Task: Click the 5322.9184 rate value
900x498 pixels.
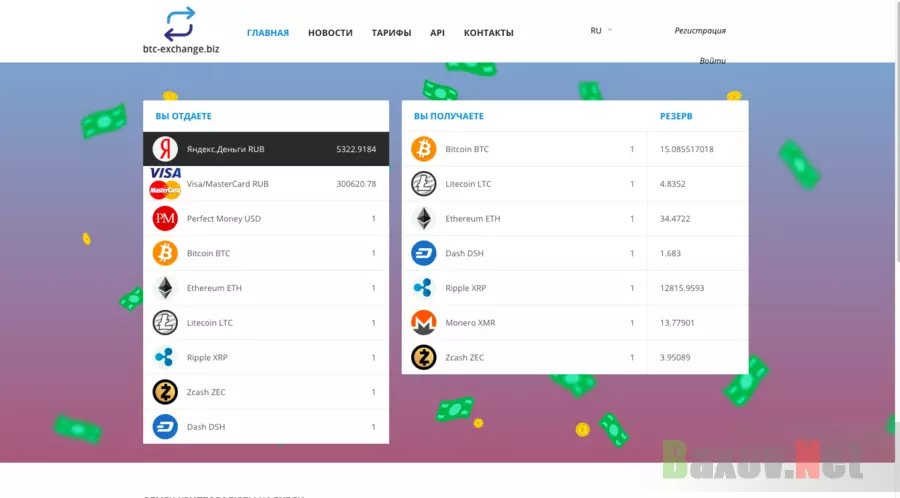Action: click(356, 149)
